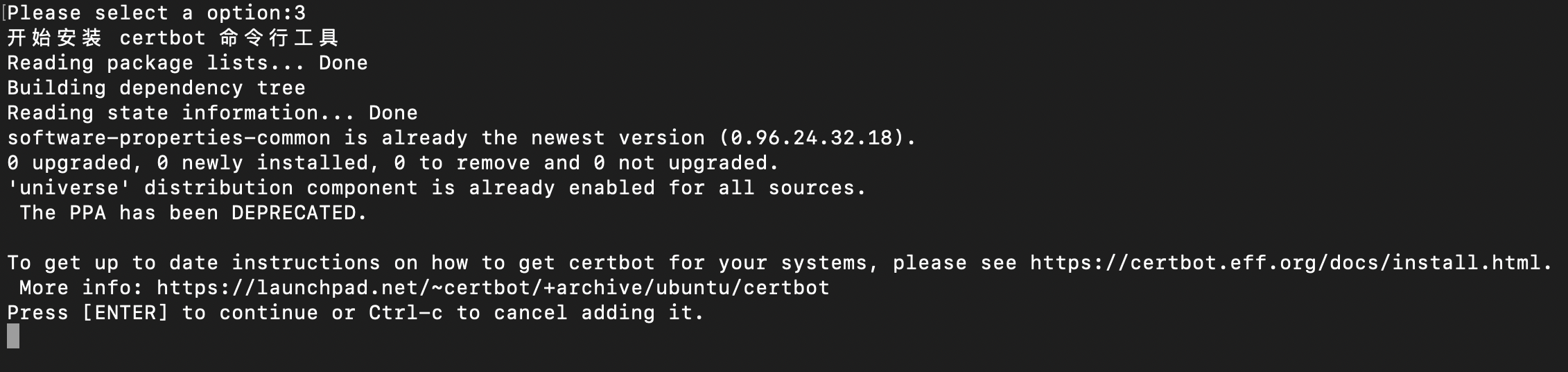The image size is (1568, 372).
Task: Click the "Building dependency tree" line
Action: click(x=156, y=88)
